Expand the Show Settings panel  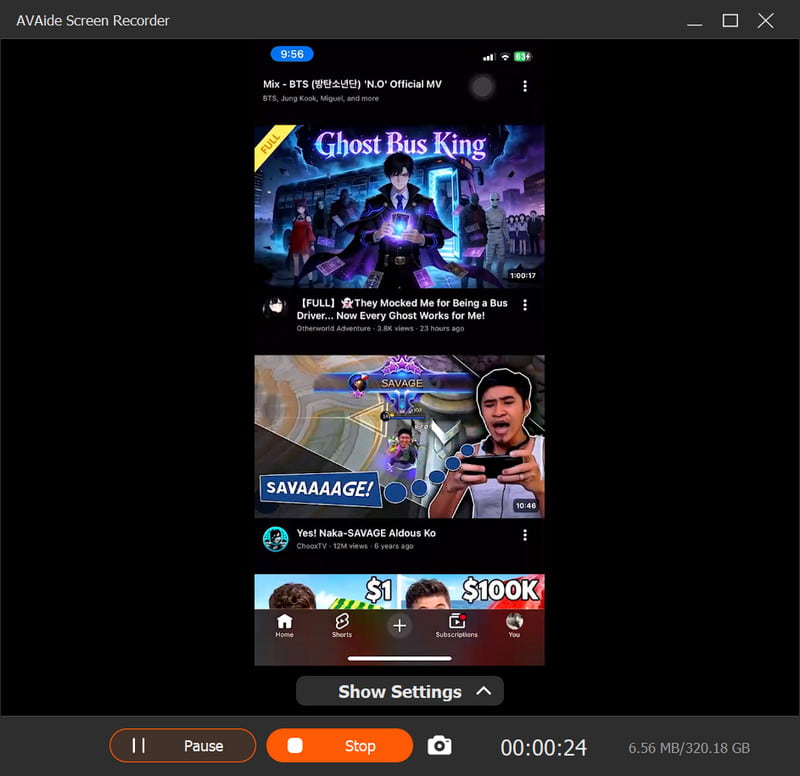click(400, 691)
